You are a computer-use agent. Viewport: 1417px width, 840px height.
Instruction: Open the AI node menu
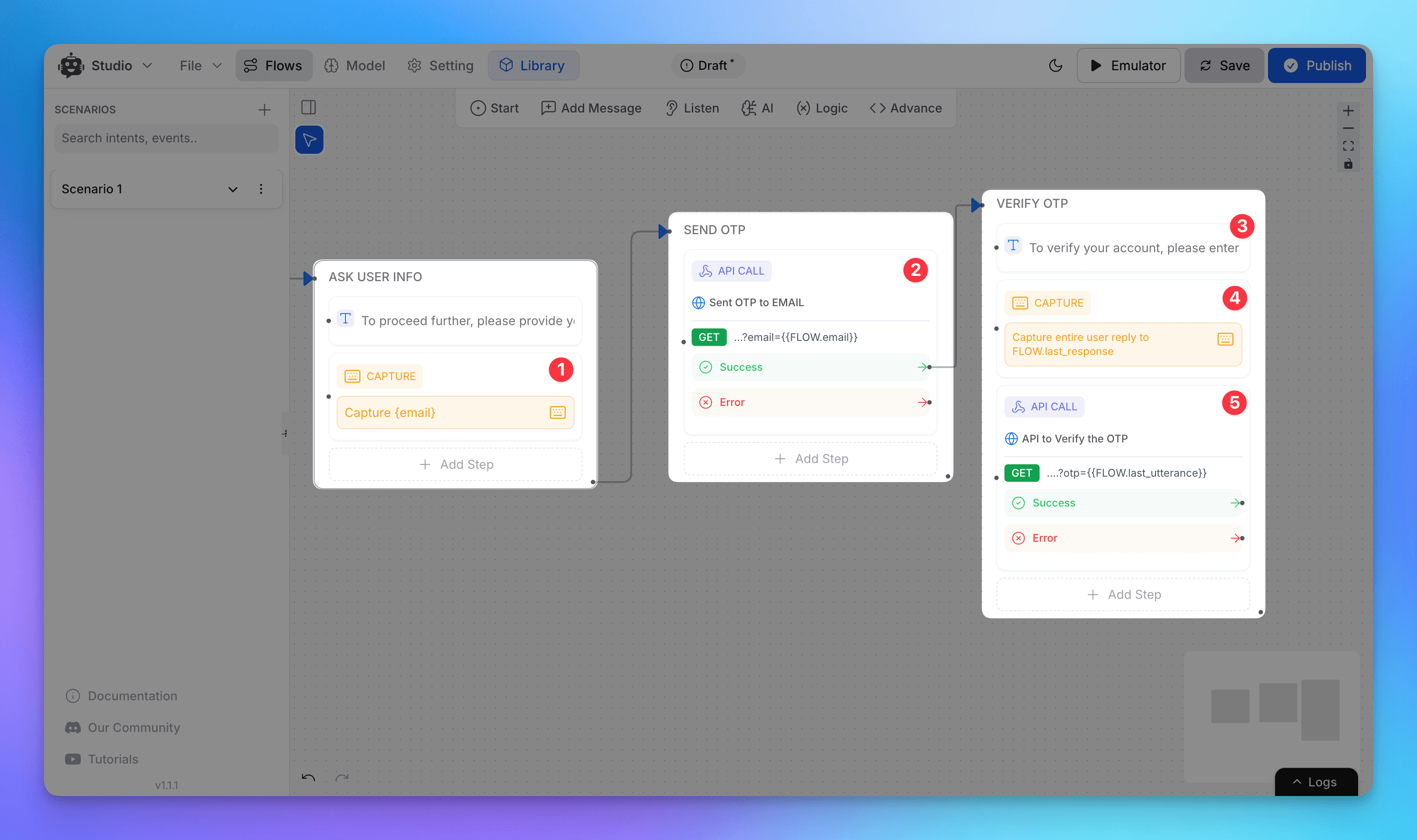757,108
